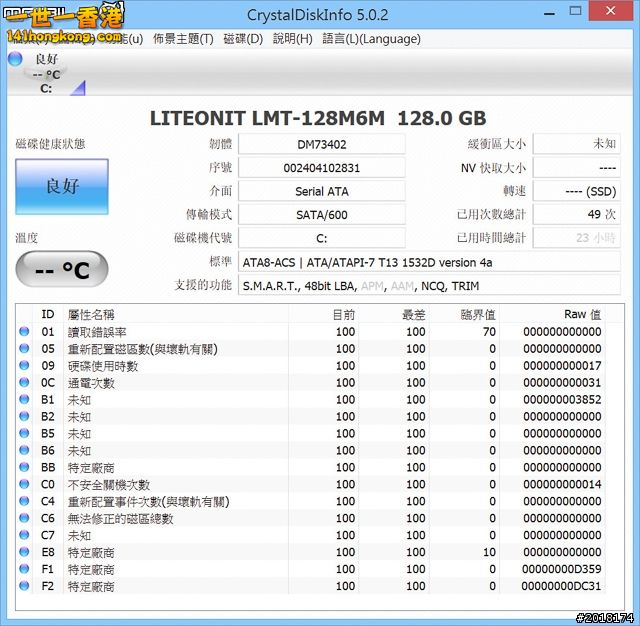
Task: Click status dot for attribute C4 row
Action: [x=24, y=501]
